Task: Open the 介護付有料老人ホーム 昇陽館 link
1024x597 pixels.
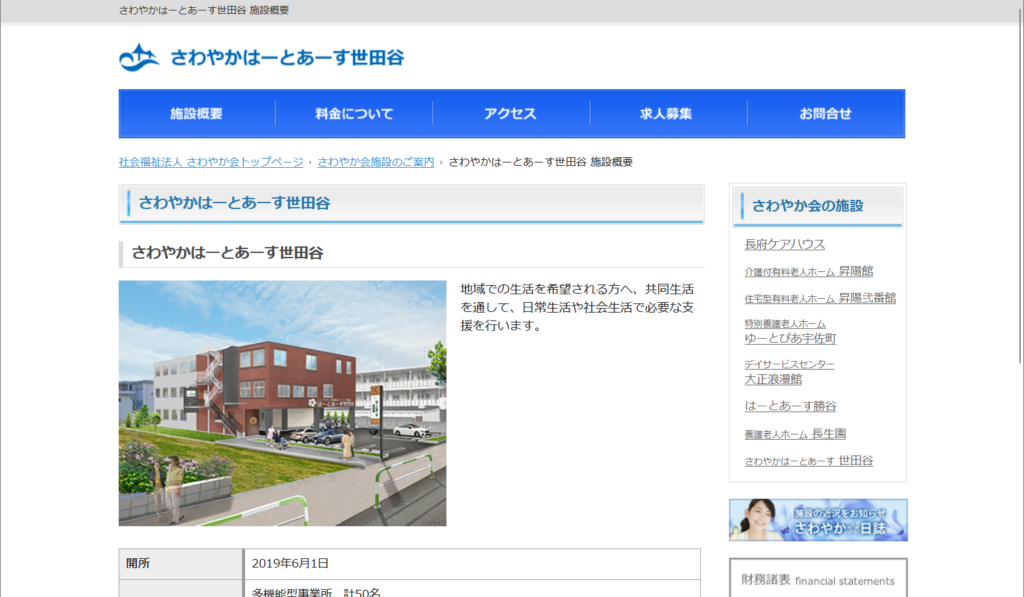Action: point(808,271)
